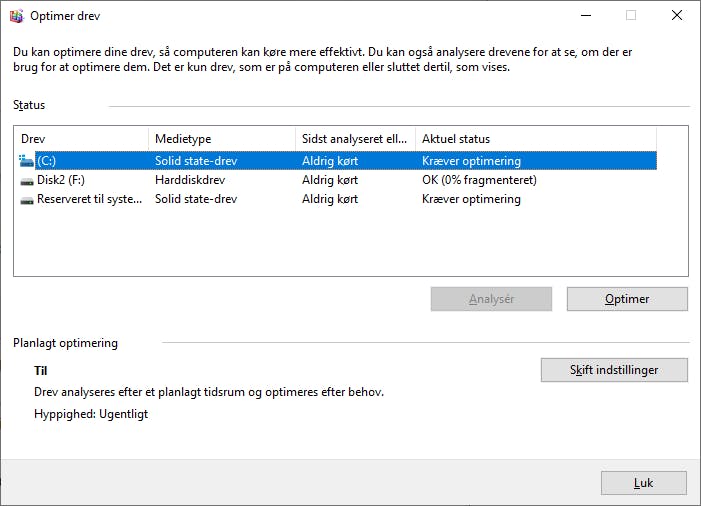Viewport: 701px width, 506px height.
Task: Click the Windows drive icon for (C:)
Action: coord(26,161)
